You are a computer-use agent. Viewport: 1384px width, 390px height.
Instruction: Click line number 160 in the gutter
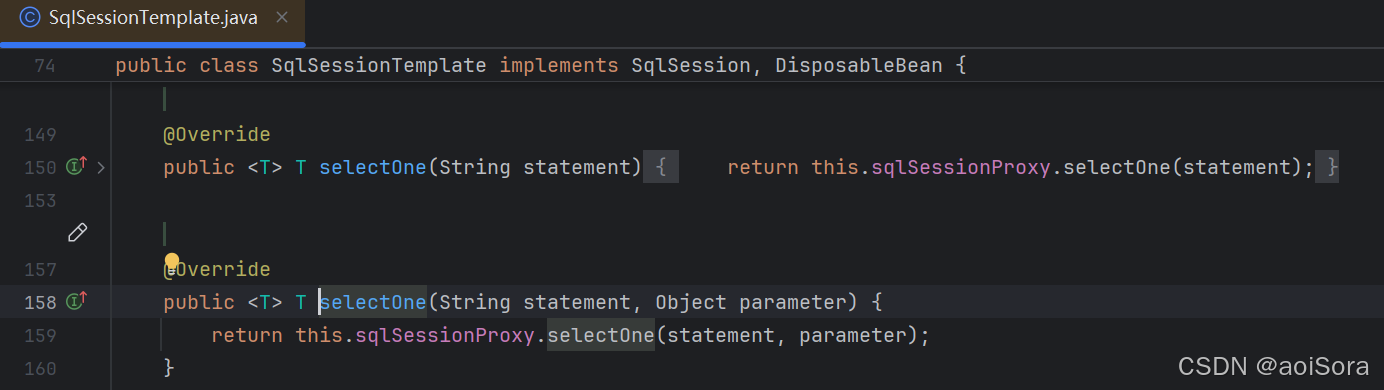click(40, 368)
